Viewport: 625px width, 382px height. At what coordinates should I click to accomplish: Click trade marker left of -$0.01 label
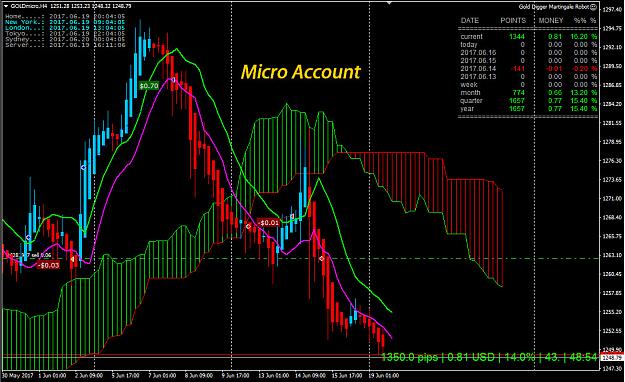click(x=248, y=226)
